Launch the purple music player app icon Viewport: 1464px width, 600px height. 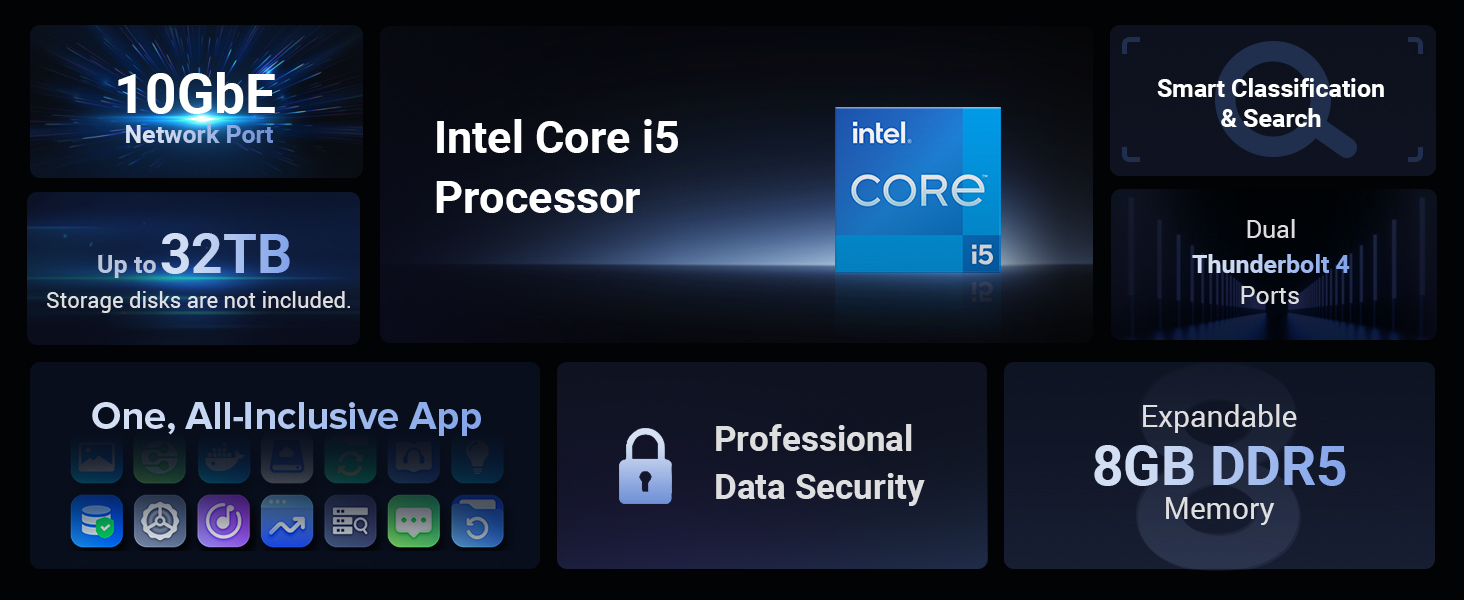coord(223,521)
